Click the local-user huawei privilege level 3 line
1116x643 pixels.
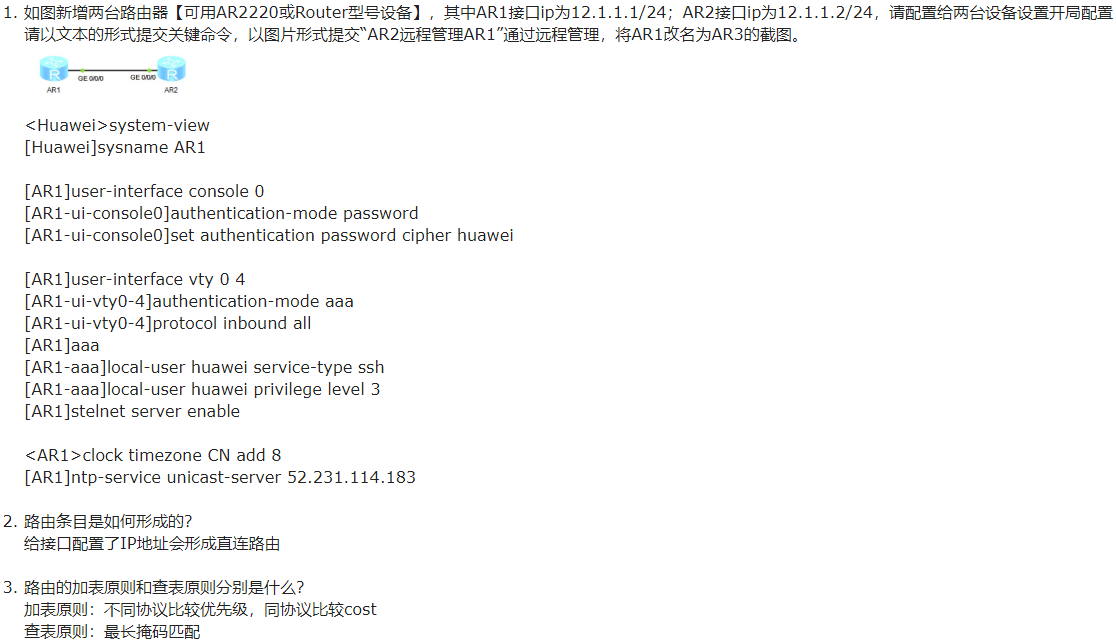pos(203,390)
